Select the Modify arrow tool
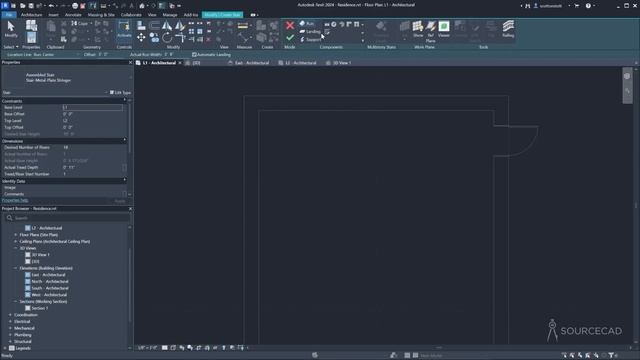Viewport: 640px width, 360px height. (x=11, y=29)
